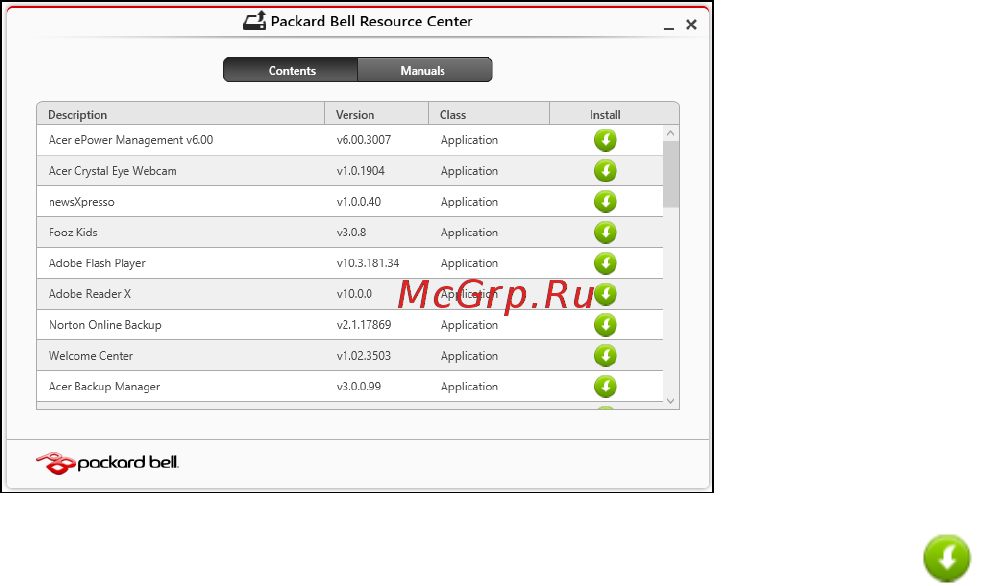Select the Adobe Flash Player entry

[x=350, y=263]
